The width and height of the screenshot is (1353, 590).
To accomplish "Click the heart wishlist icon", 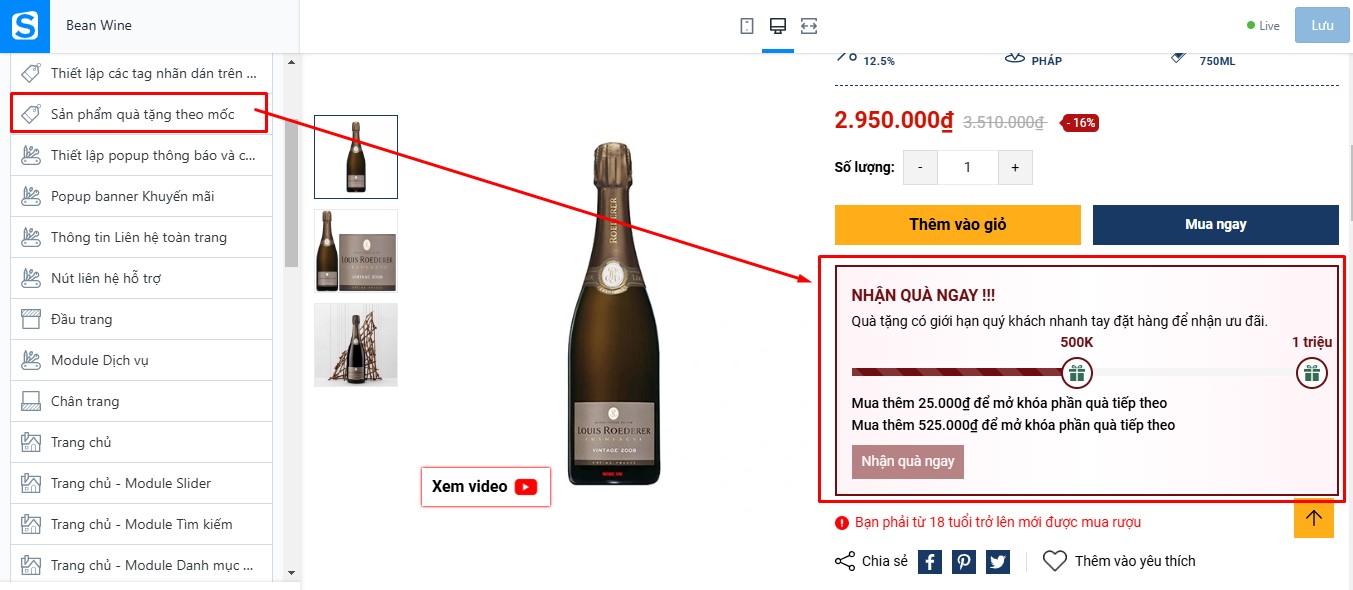I will coord(1055,561).
